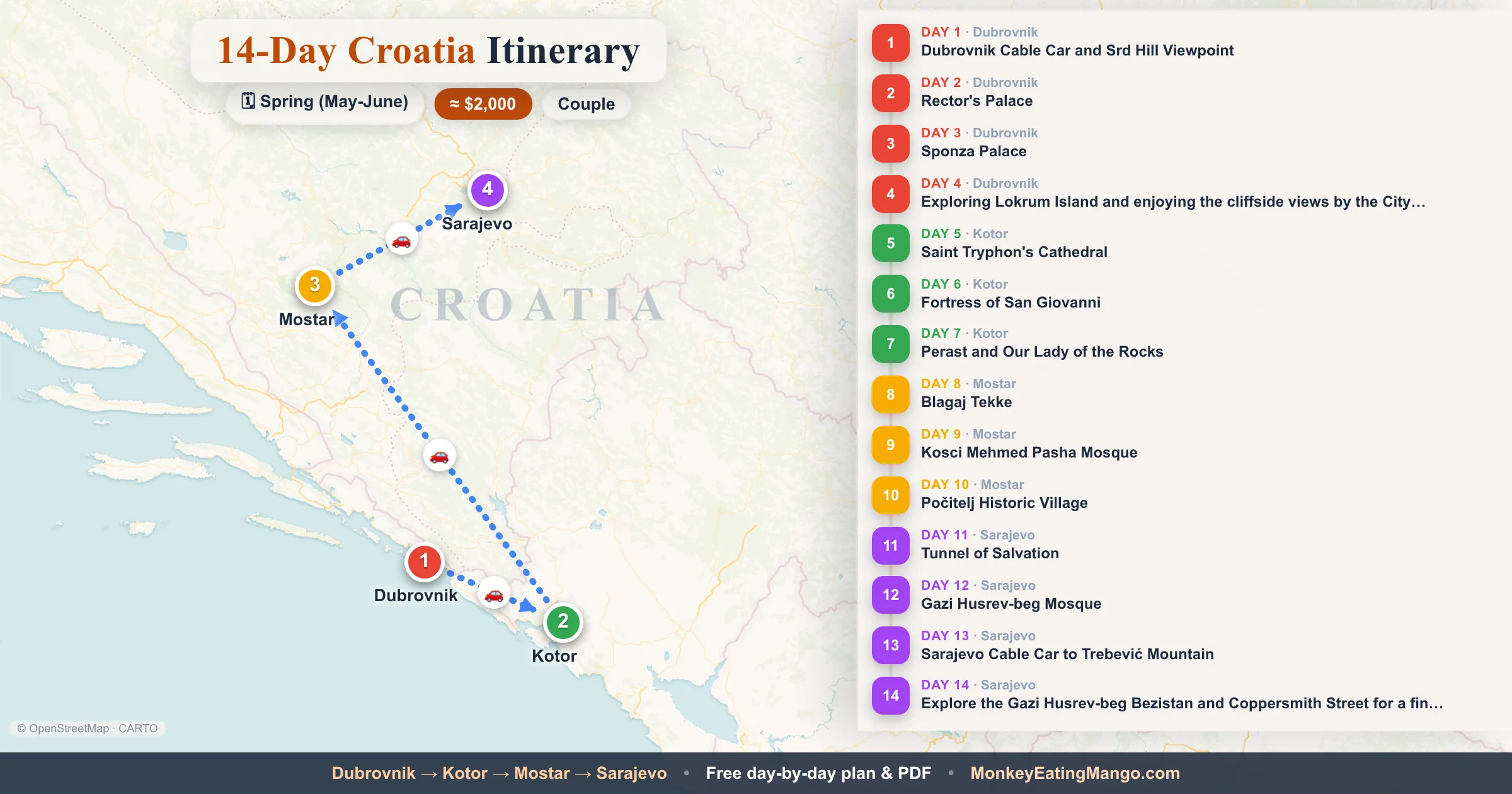Viewport: 1512px width, 794px height.
Task: Click the Exploring Lokrum Island entry
Action: point(1173,202)
